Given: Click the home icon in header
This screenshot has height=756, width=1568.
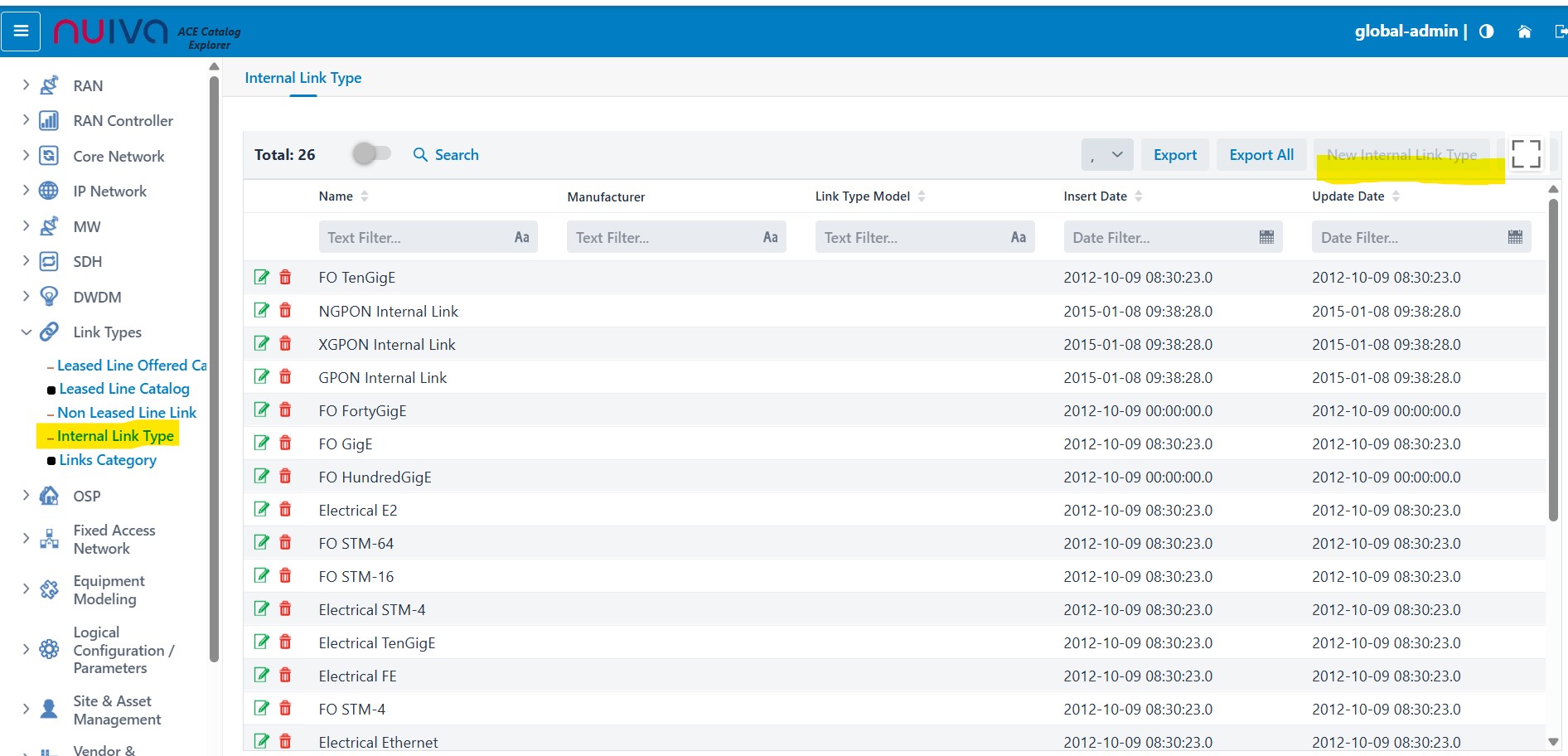Looking at the screenshot, I should (x=1524, y=31).
